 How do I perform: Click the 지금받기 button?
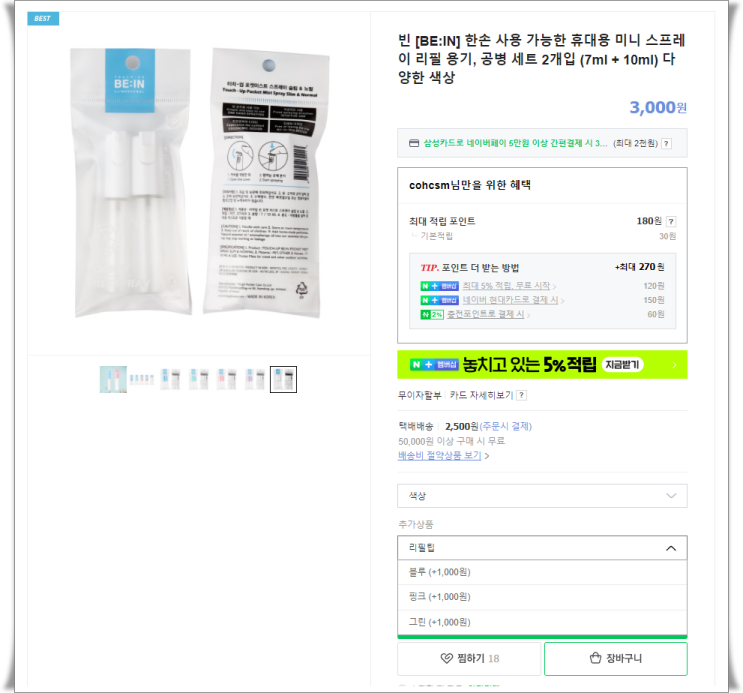[622, 365]
